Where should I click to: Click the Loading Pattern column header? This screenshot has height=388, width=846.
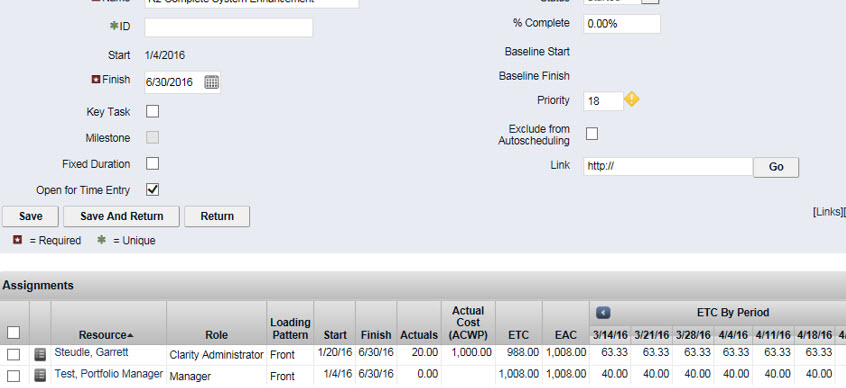pos(290,329)
